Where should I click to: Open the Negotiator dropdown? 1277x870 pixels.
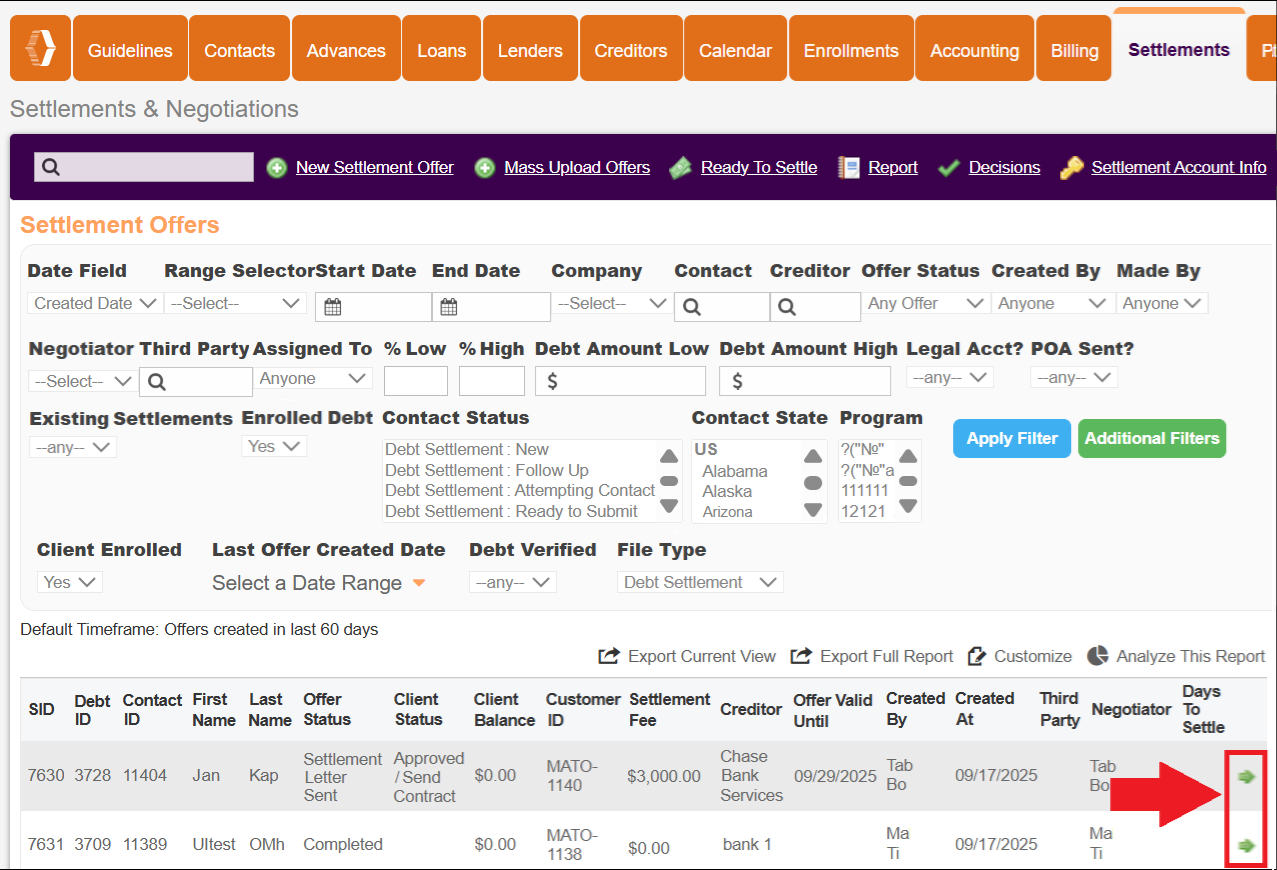[x=83, y=381]
